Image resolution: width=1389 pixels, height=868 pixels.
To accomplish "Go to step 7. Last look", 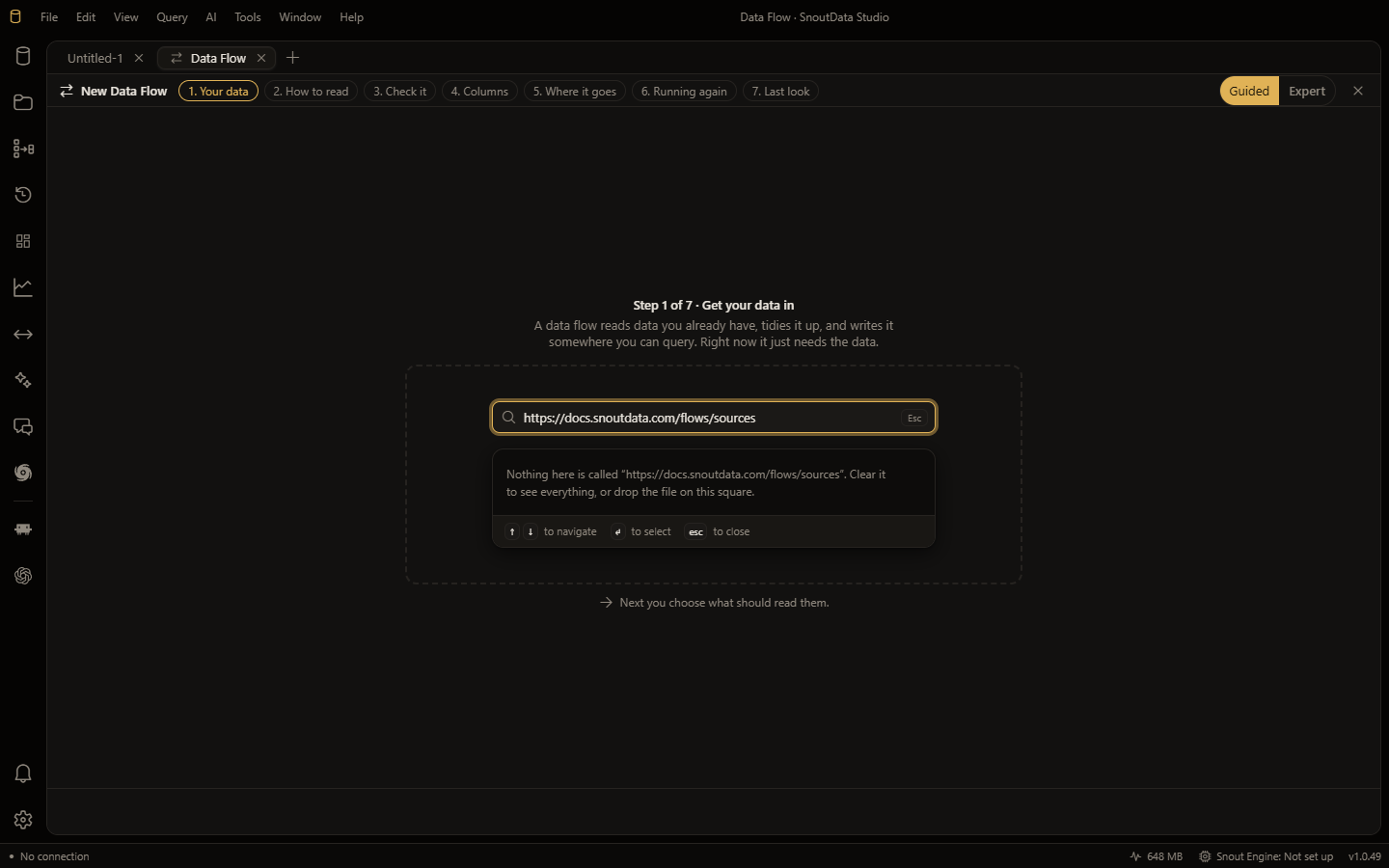I will pos(780,91).
